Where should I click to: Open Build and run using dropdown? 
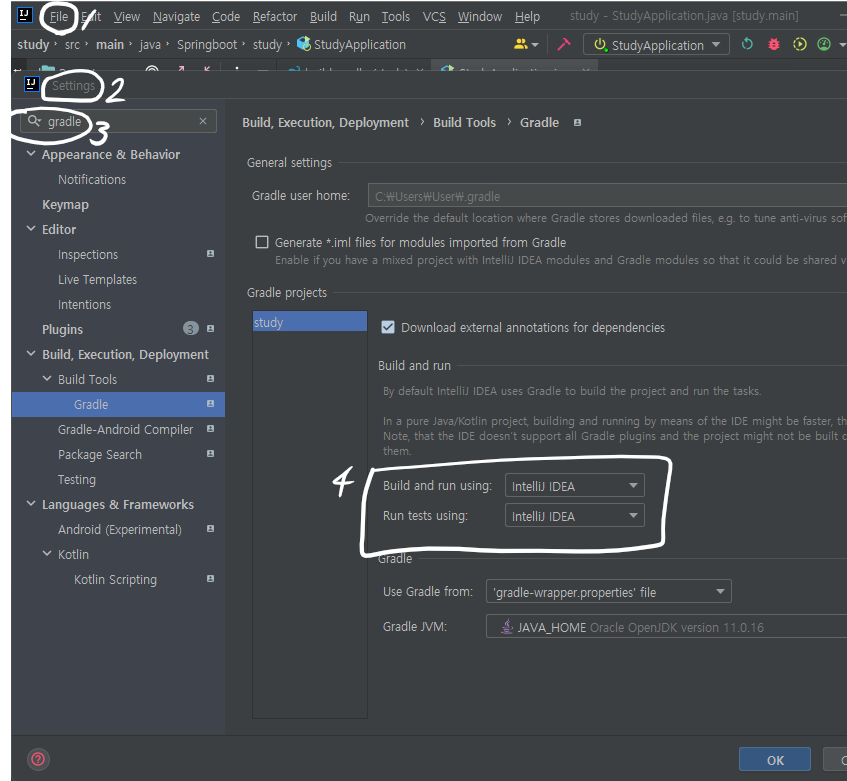click(575, 486)
